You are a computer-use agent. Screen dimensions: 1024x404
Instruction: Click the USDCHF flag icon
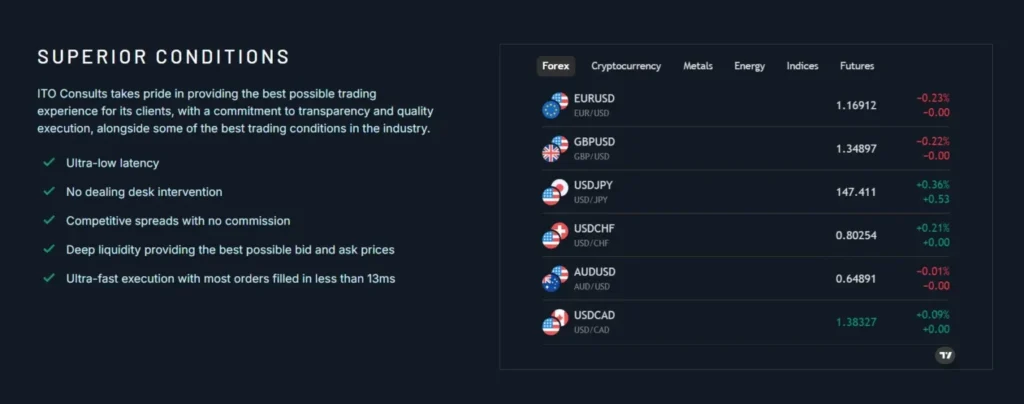click(554, 235)
